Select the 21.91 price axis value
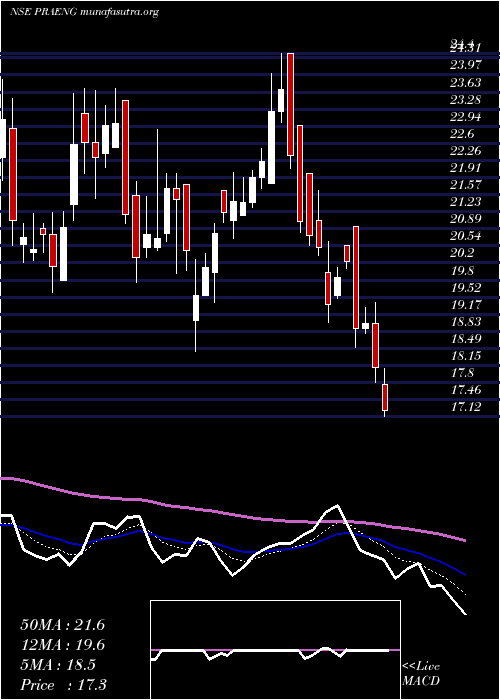The width and height of the screenshot is (500, 700). click(466, 168)
